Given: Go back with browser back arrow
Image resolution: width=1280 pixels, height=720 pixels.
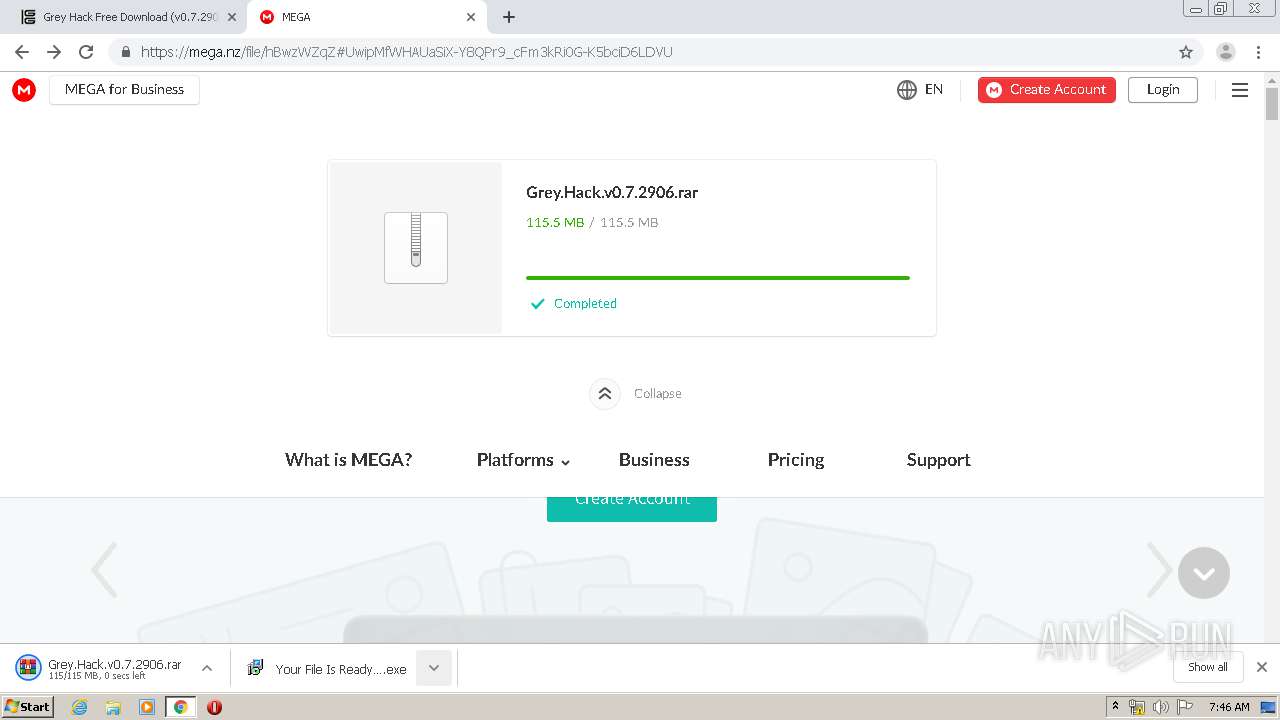Looking at the screenshot, I should coord(22,52).
